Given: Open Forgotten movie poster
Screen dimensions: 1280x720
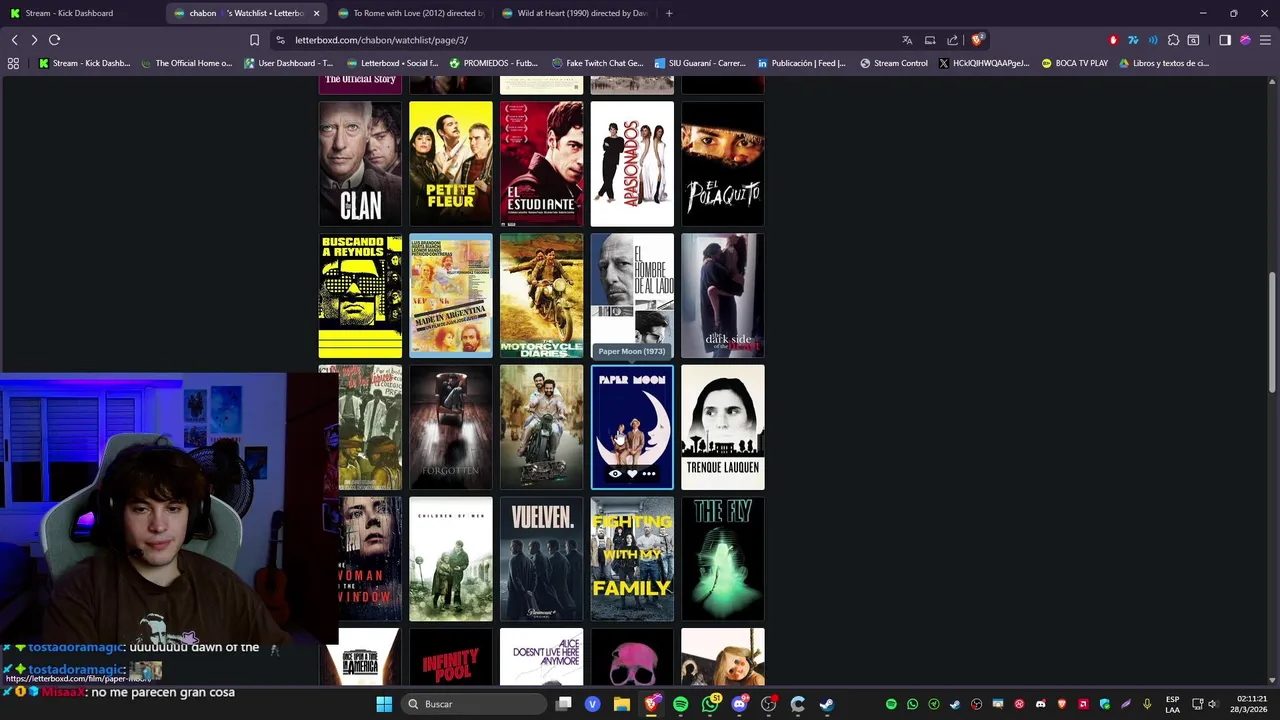Looking at the screenshot, I should click(451, 428).
